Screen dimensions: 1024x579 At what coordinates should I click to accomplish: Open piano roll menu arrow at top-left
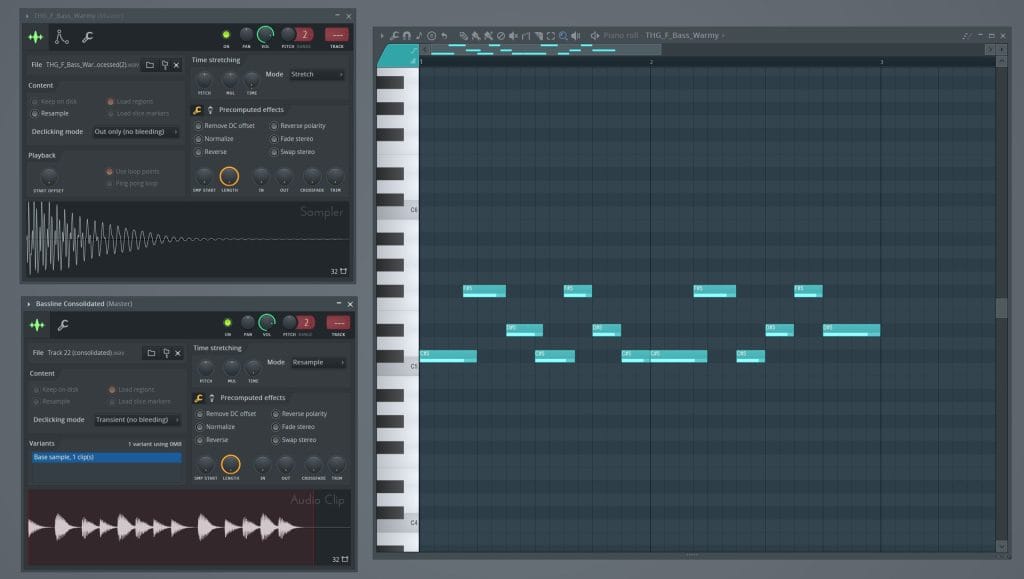point(382,36)
